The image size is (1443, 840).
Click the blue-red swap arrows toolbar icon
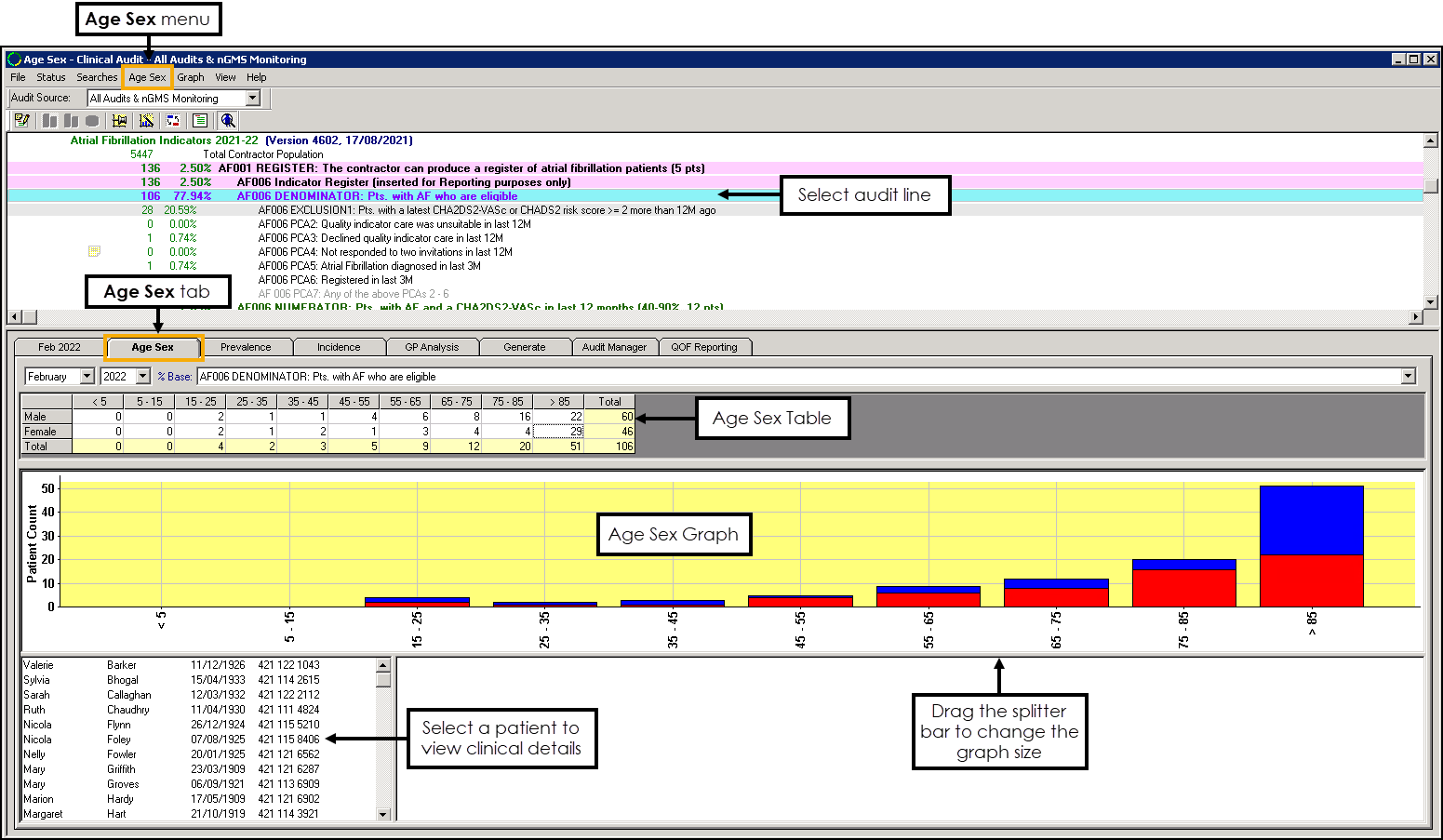point(173,121)
